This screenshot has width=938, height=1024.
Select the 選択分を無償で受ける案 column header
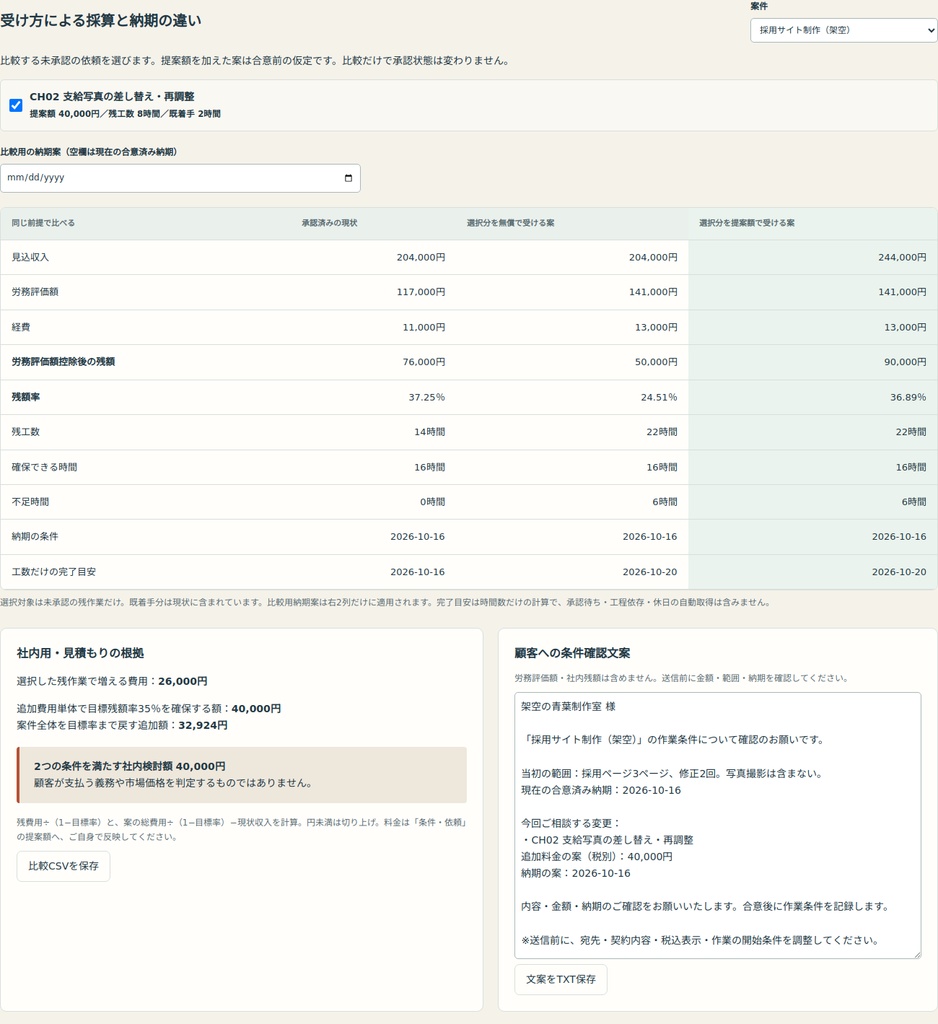pyautogui.click(x=511, y=223)
